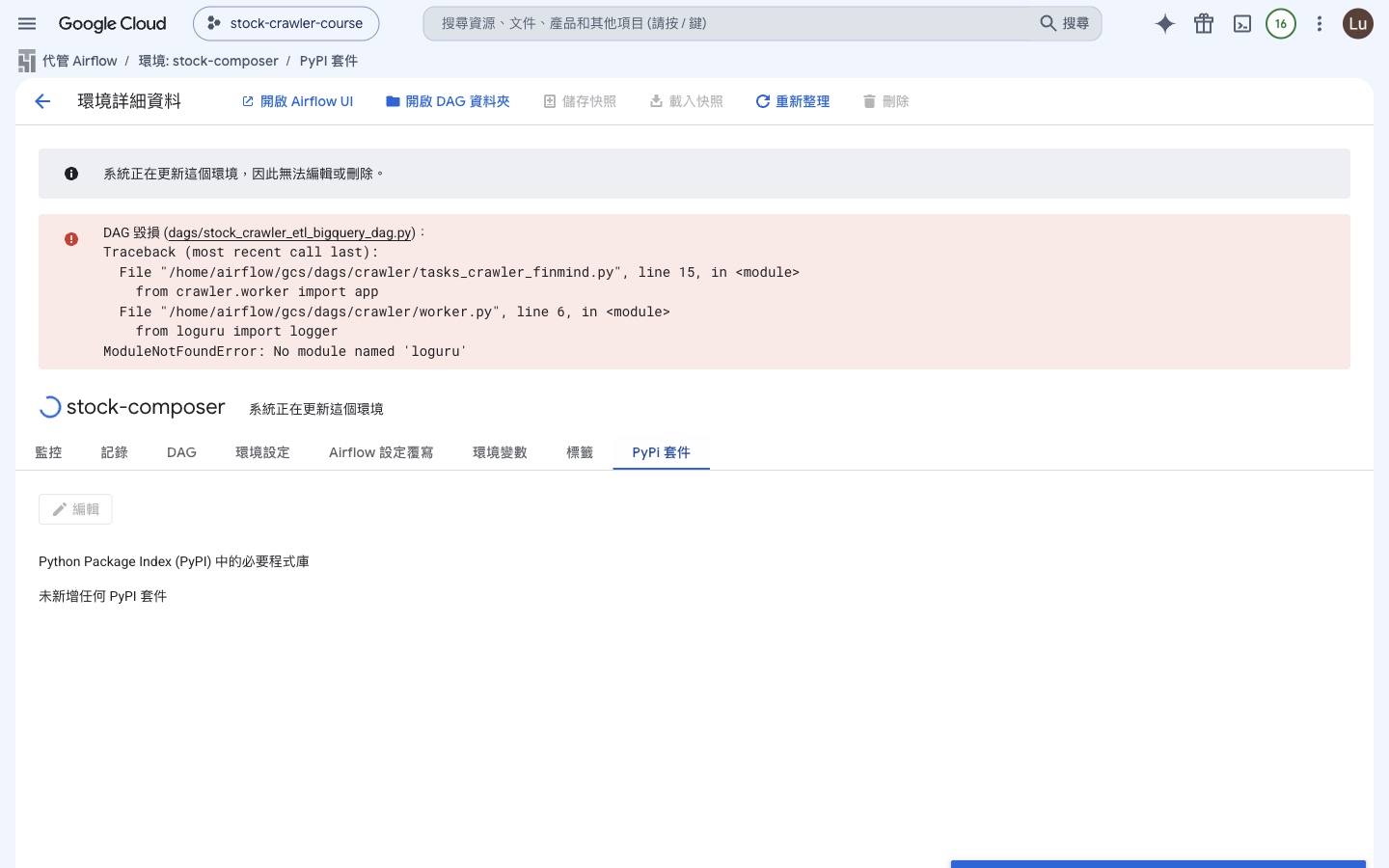Open Airflow UI via 開啟 Airflow UI
The height and width of the screenshot is (868, 1389).
(x=297, y=101)
